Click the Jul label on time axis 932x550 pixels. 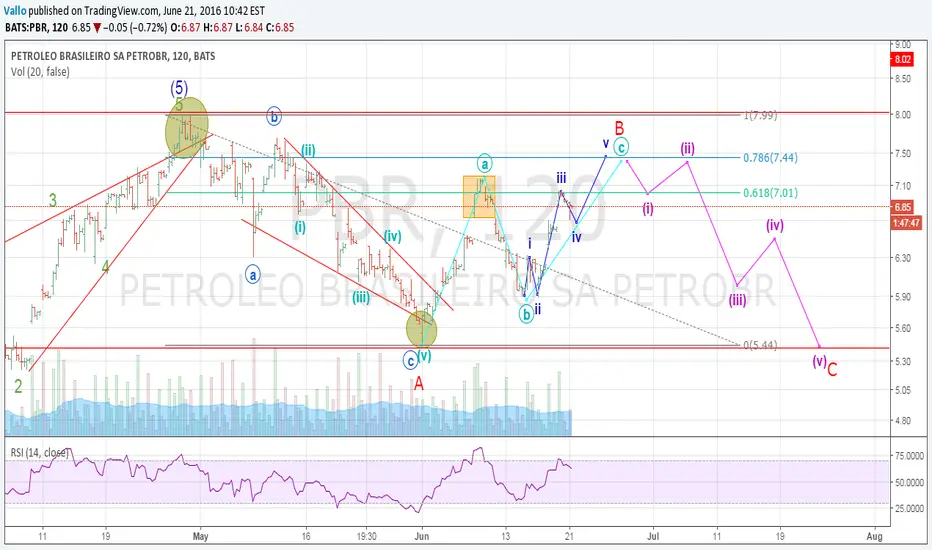[653, 536]
